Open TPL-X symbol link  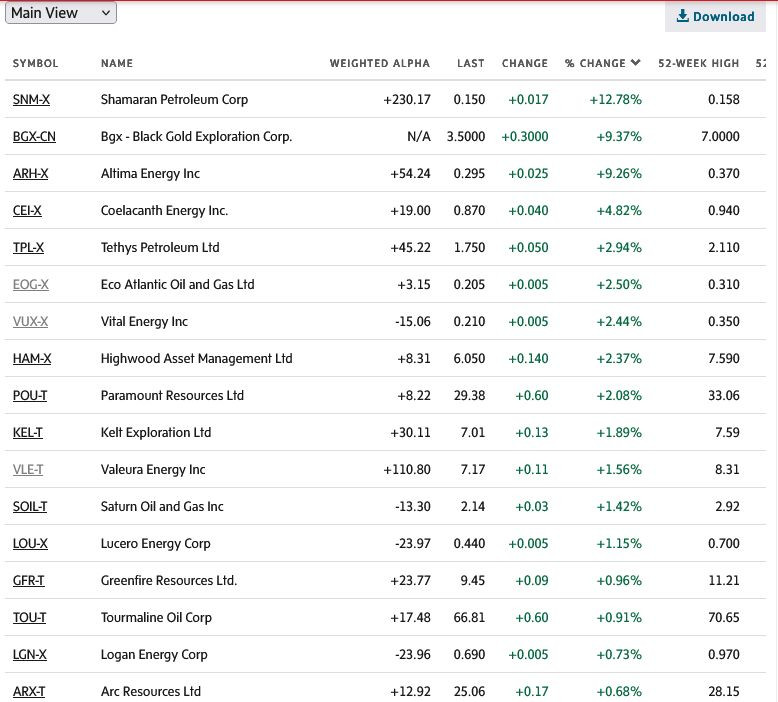(28, 248)
